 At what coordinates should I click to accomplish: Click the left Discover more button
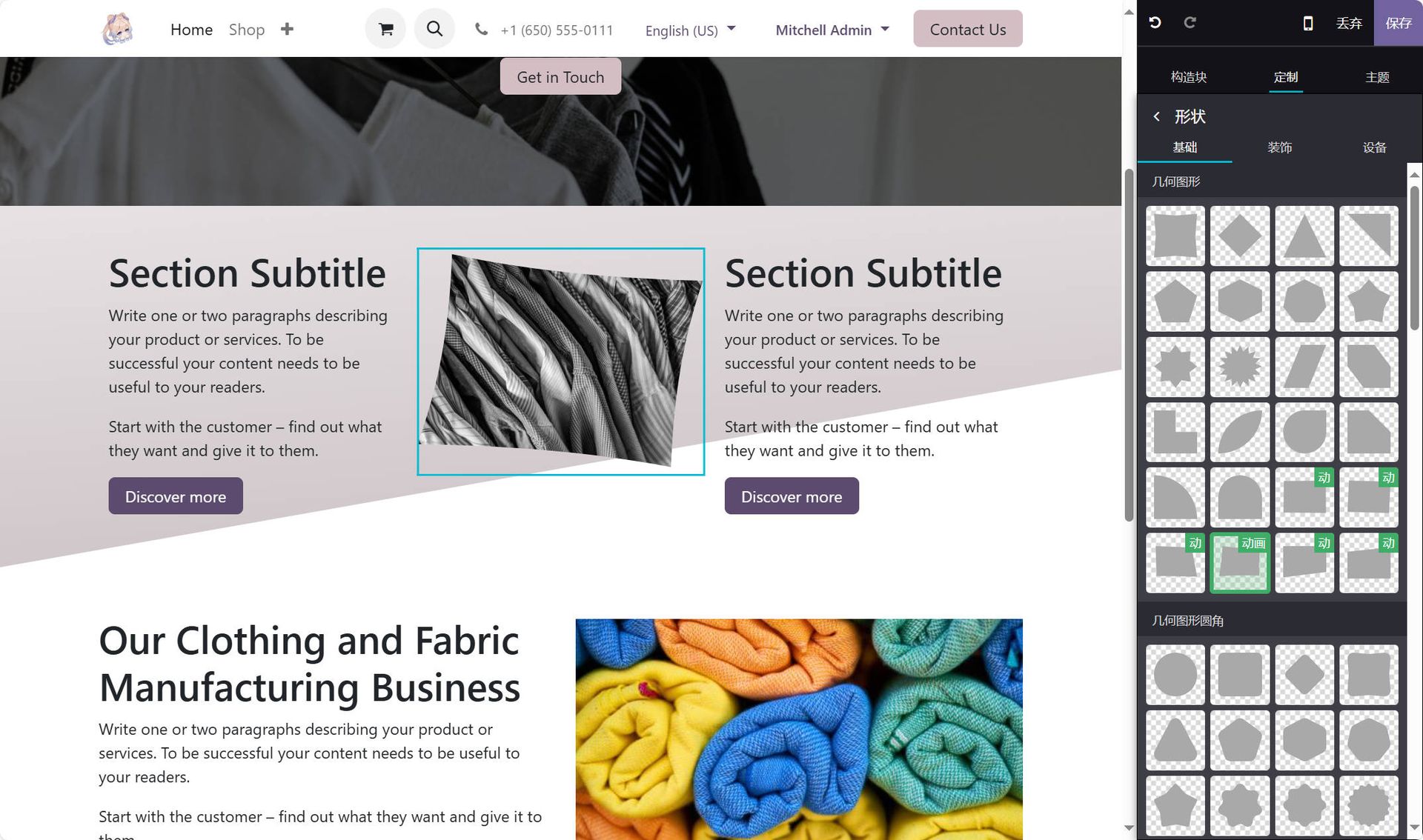click(176, 496)
